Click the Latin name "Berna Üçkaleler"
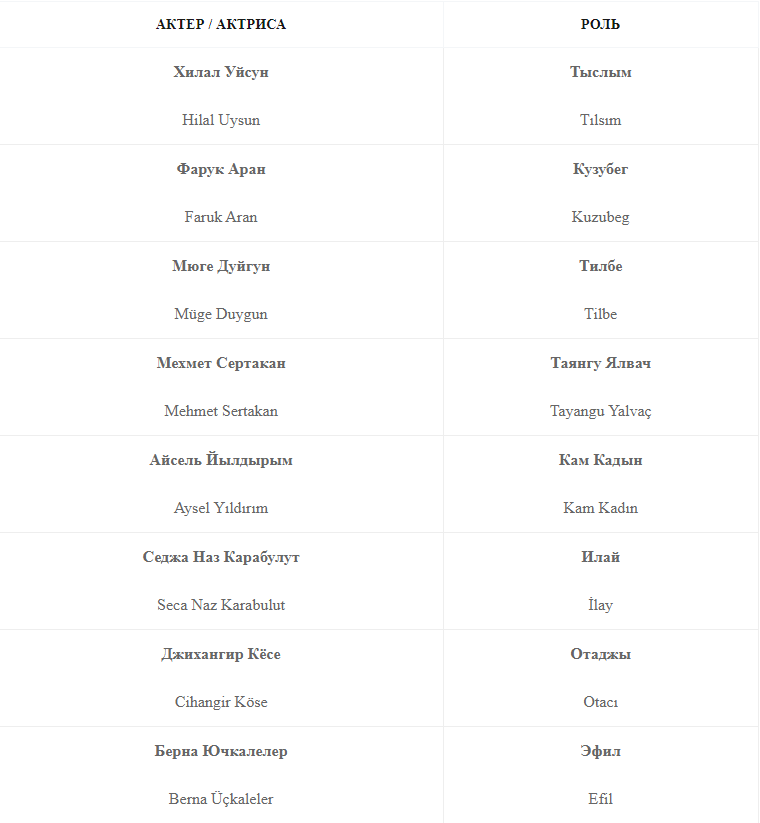 (x=221, y=799)
